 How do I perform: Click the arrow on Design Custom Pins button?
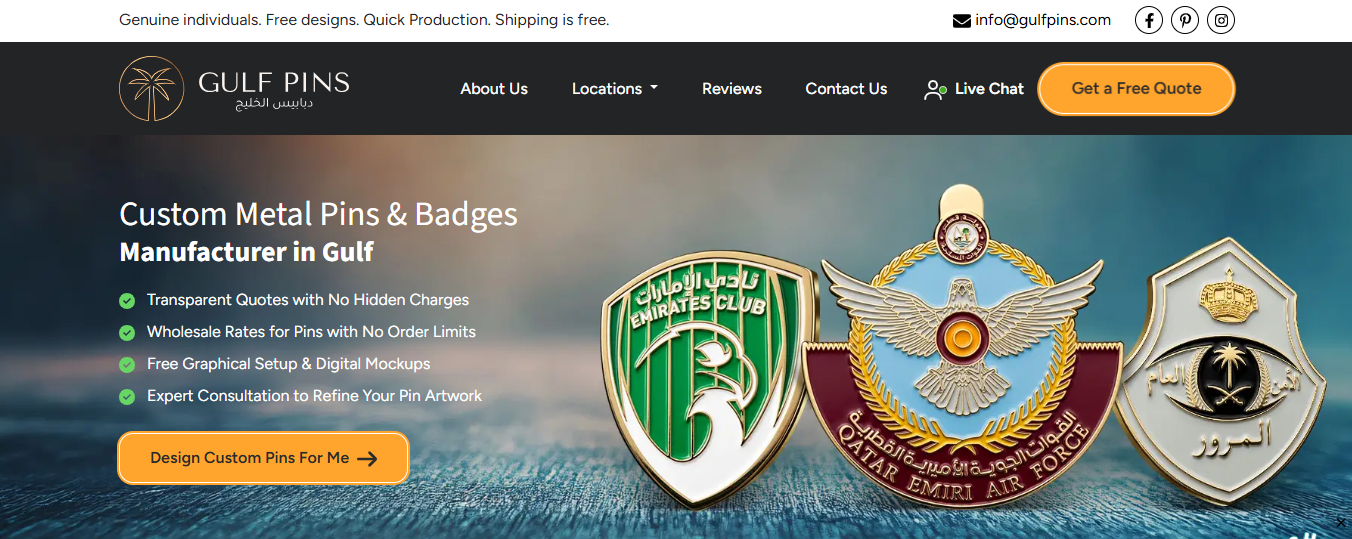click(368, 458)
